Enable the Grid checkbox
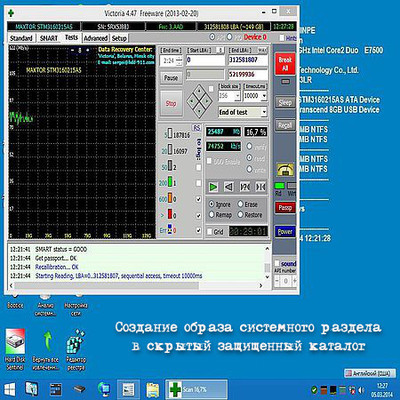The height and width of the screenshot is (400, 400). coord(215,231)
